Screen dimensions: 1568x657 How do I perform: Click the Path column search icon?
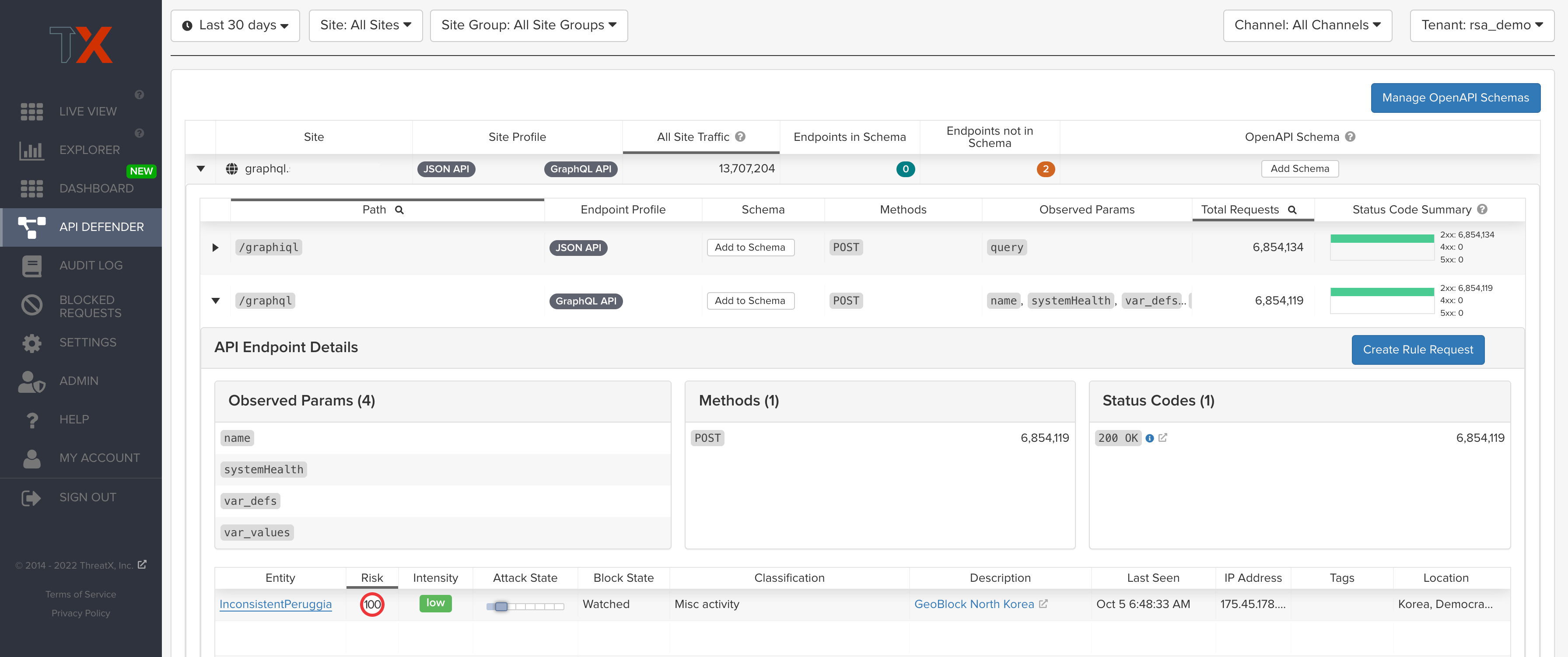point(399,210)
